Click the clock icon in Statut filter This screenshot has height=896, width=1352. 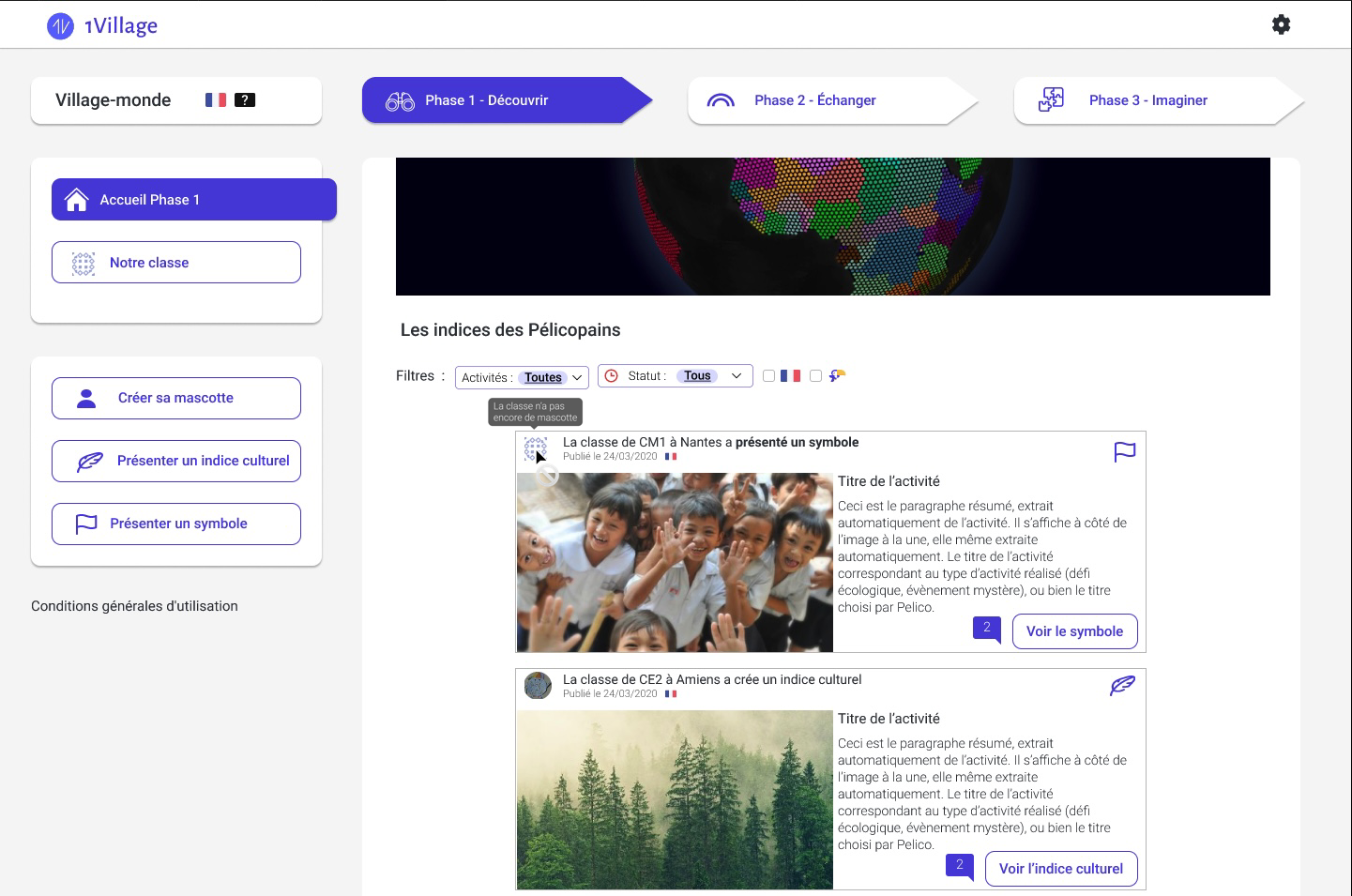(612, 376)
